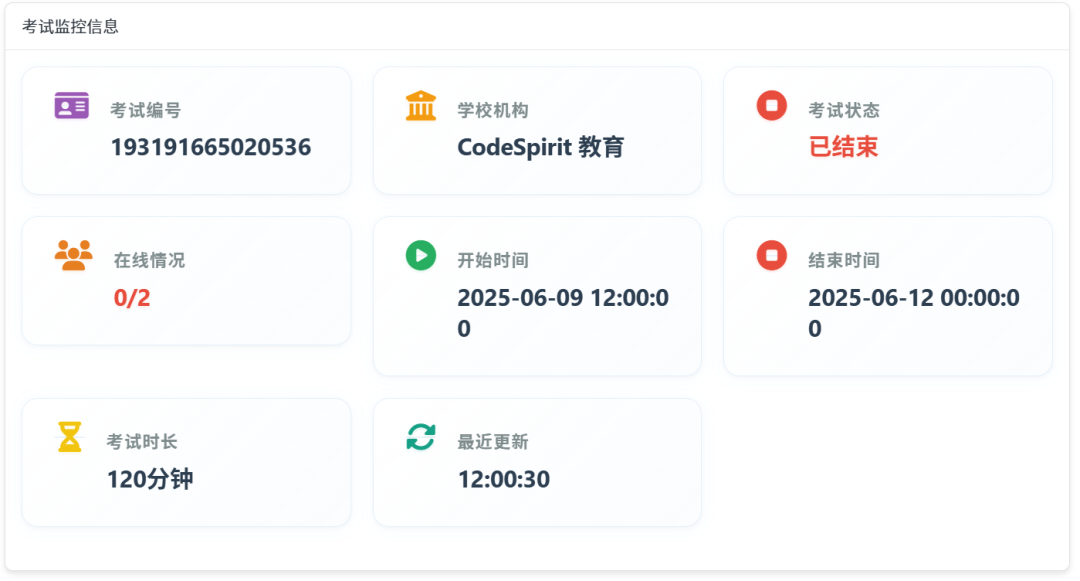Click the 120分钟 duration value
1080x581 pixels.
(150, 479)
